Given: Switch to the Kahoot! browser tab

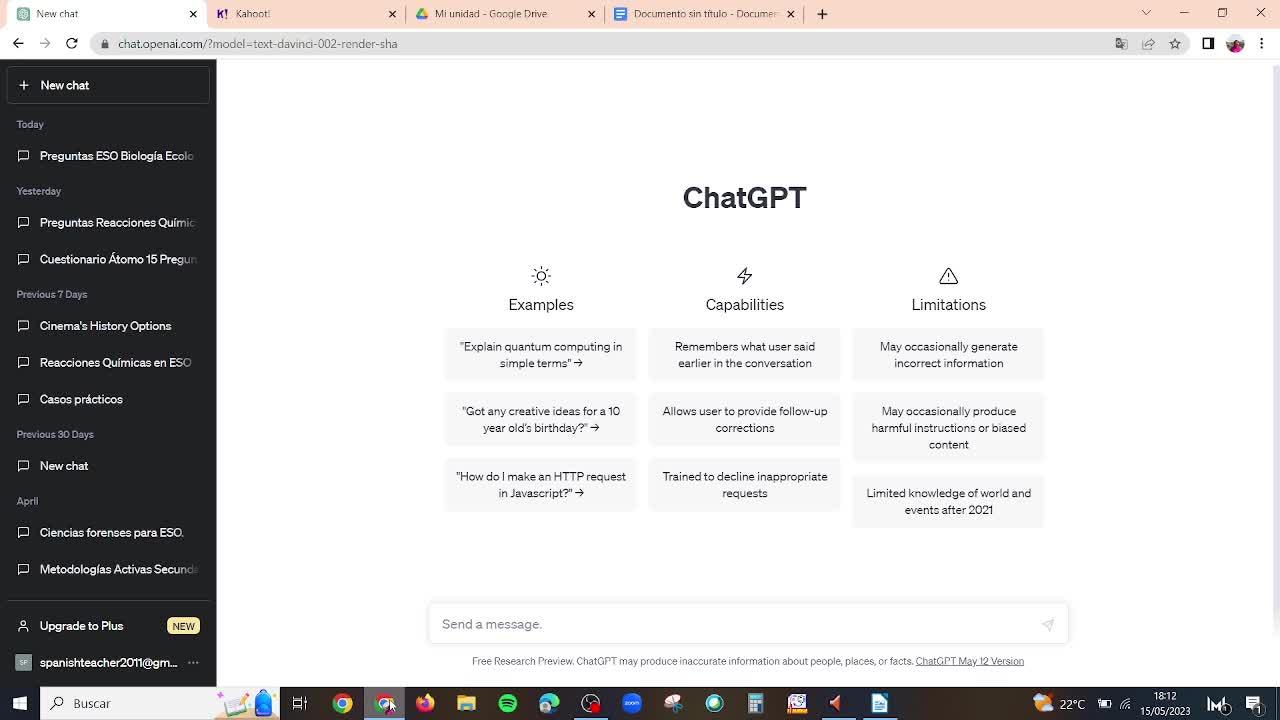Looking at the screenshot, I should pyautogui.click(x=306, y=14).
